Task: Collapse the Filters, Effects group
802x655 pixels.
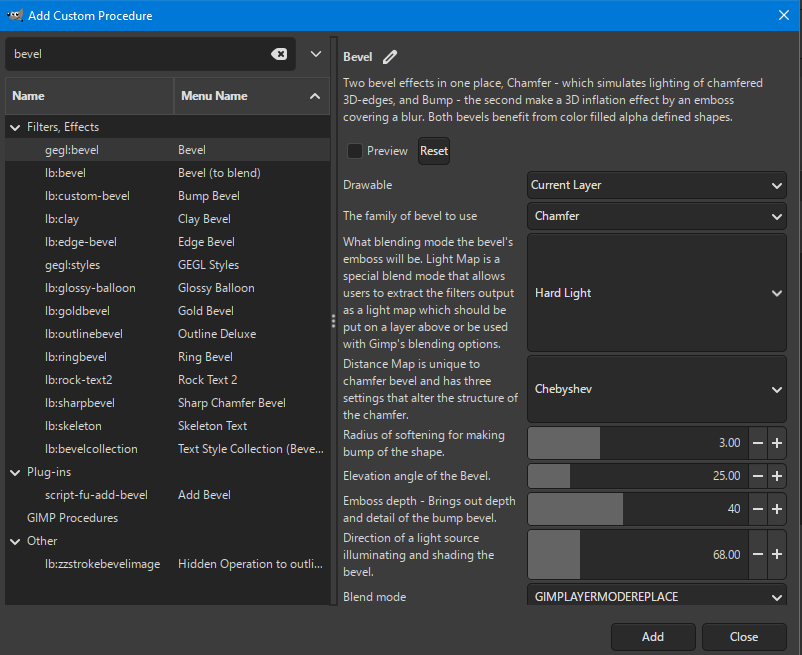Action: pyautogui.click(x=15, y=128)
